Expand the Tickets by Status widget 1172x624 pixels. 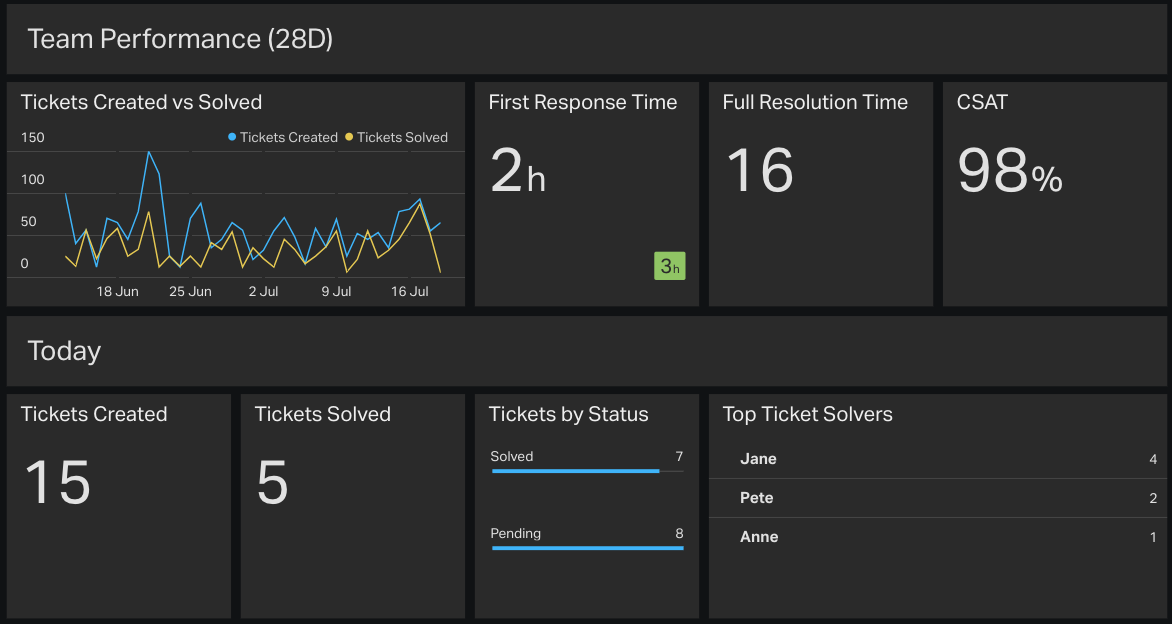(x=568, y=415)
